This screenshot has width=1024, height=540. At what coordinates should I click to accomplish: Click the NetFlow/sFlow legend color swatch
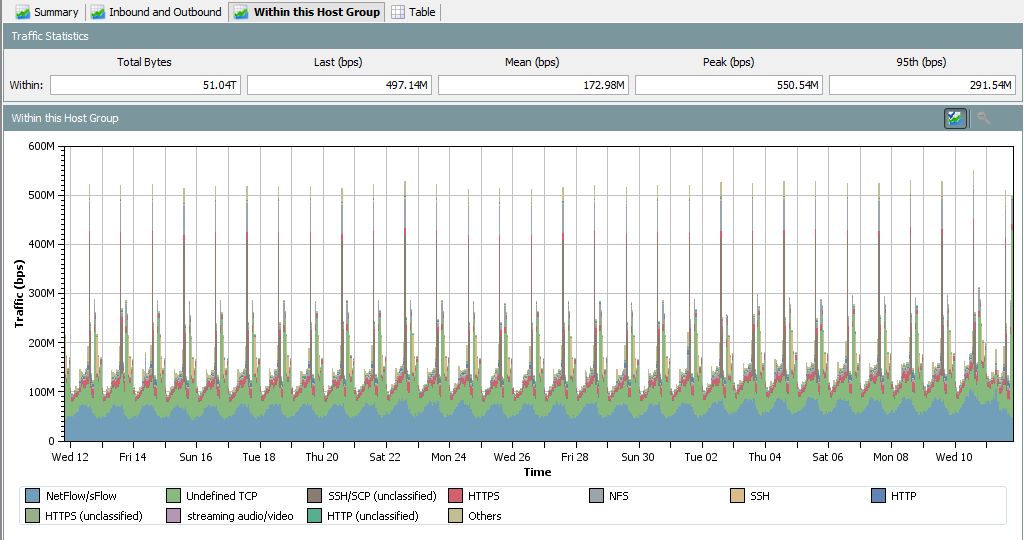click(x=32, y=496)
